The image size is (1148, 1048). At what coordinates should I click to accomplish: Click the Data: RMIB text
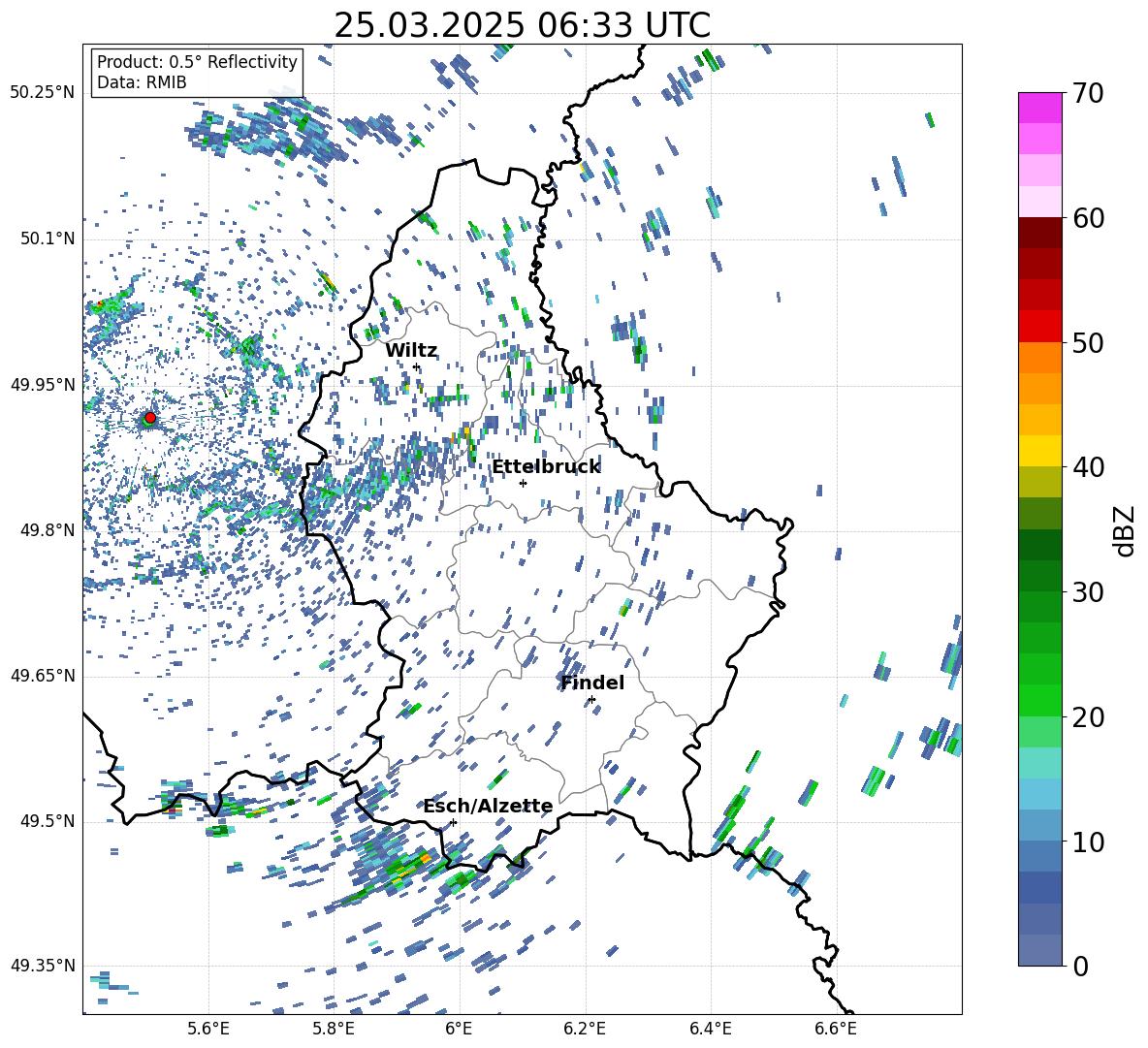142,82
